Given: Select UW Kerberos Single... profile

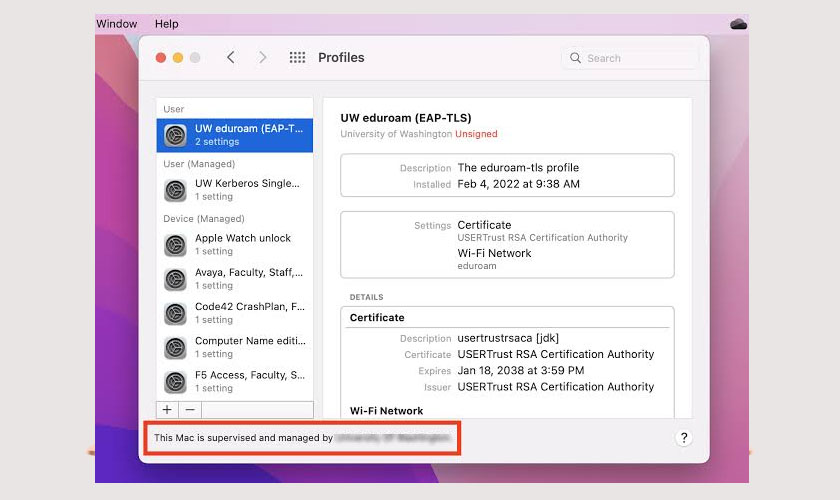Looking at the screenshot, I should click(x=235, y=190).
